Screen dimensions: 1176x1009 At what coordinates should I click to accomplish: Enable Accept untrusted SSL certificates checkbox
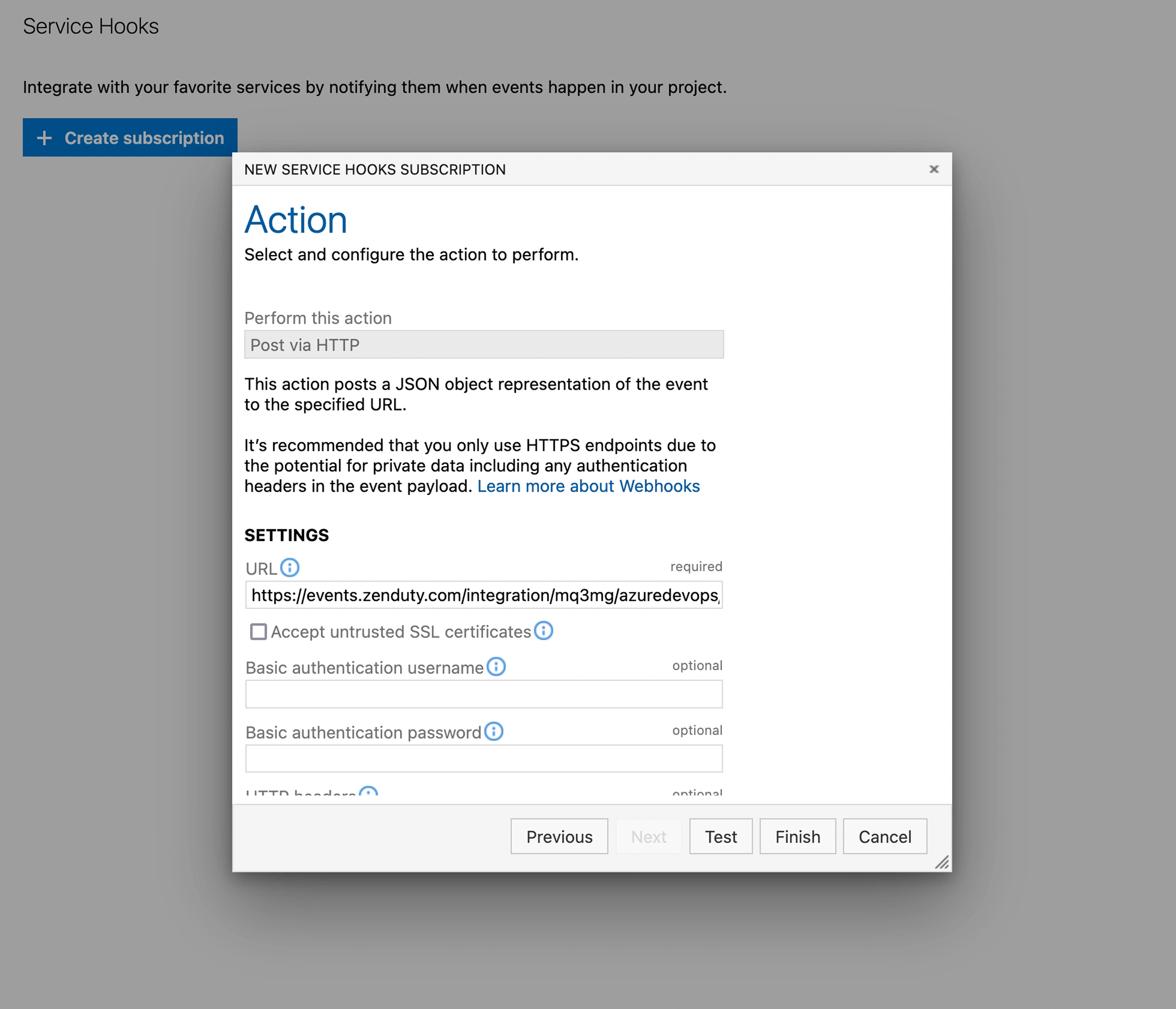(x=259, y=631)
